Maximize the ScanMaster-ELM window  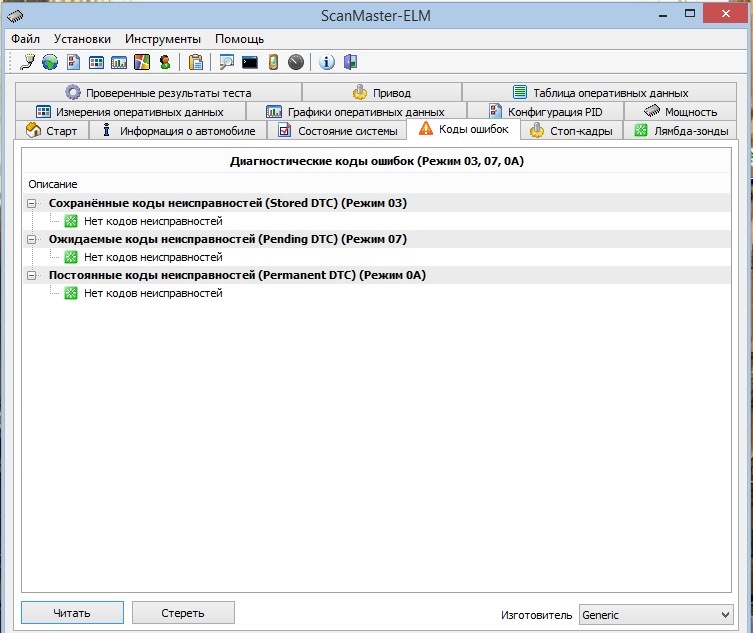(690, 14)
